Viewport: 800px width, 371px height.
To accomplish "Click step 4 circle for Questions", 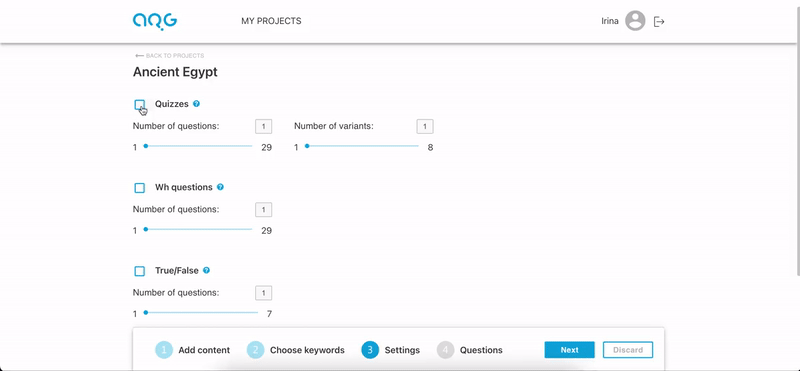I will tap(445, 350).
